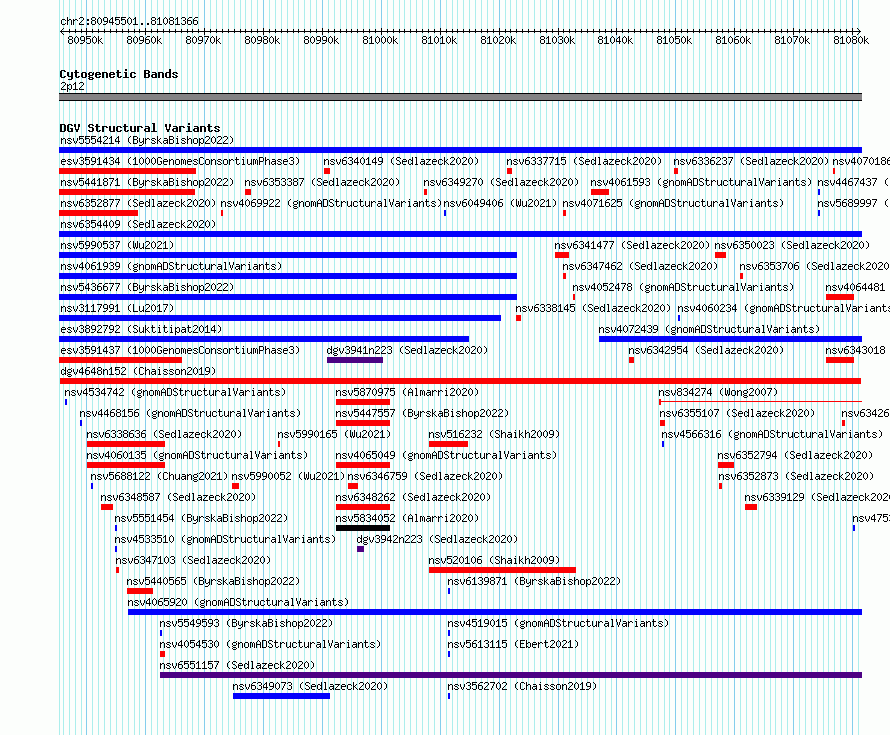The width and height of the screenshot is (890, 735).
Task: Open the nsv3117991 (Lu2017) label
Action: (x=117, y=308)
